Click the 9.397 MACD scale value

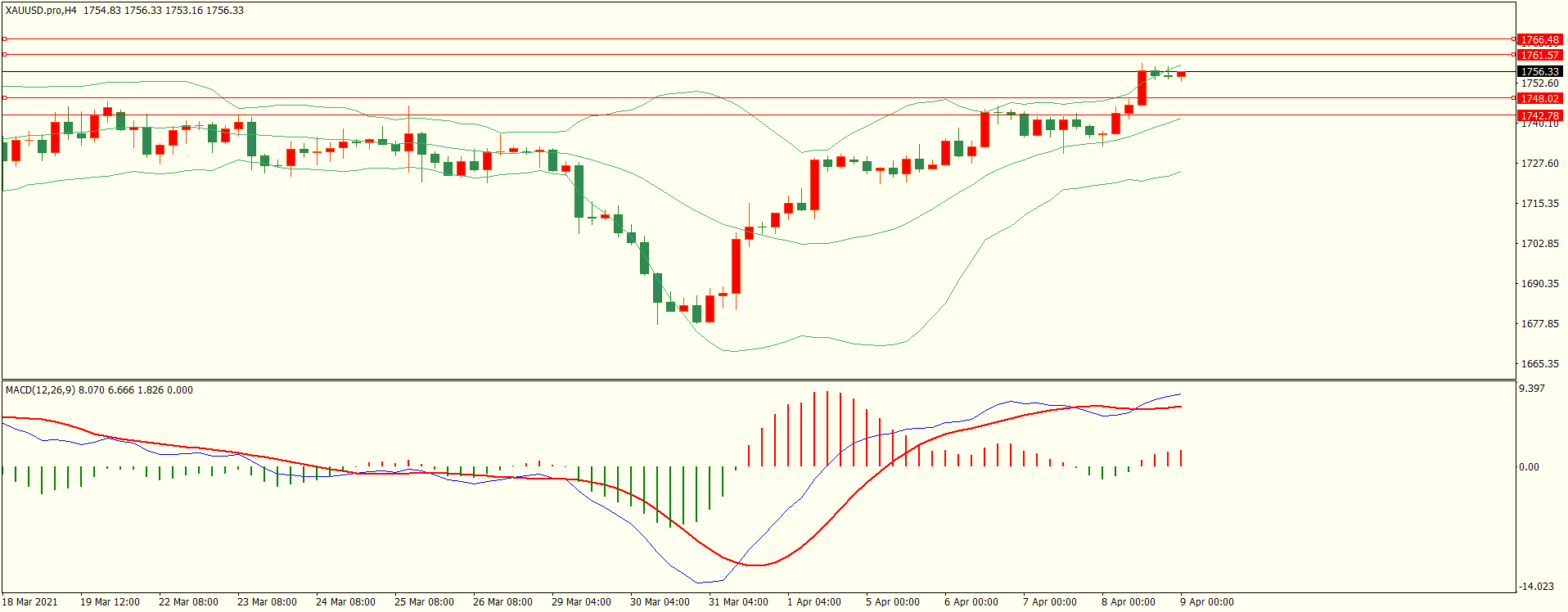[x=1532, y=389]
